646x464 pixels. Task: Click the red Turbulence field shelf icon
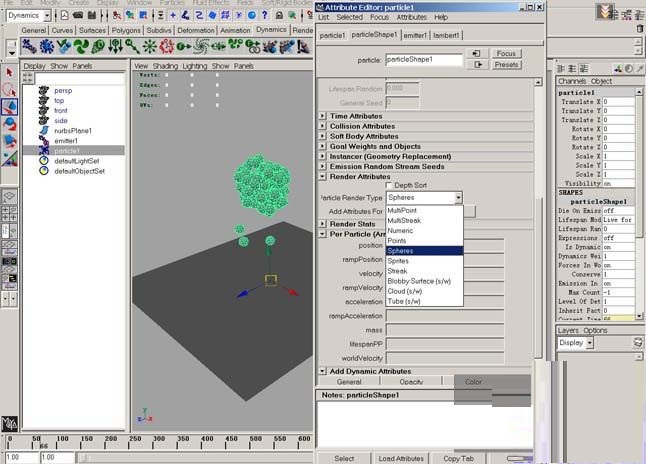[167, 46]
